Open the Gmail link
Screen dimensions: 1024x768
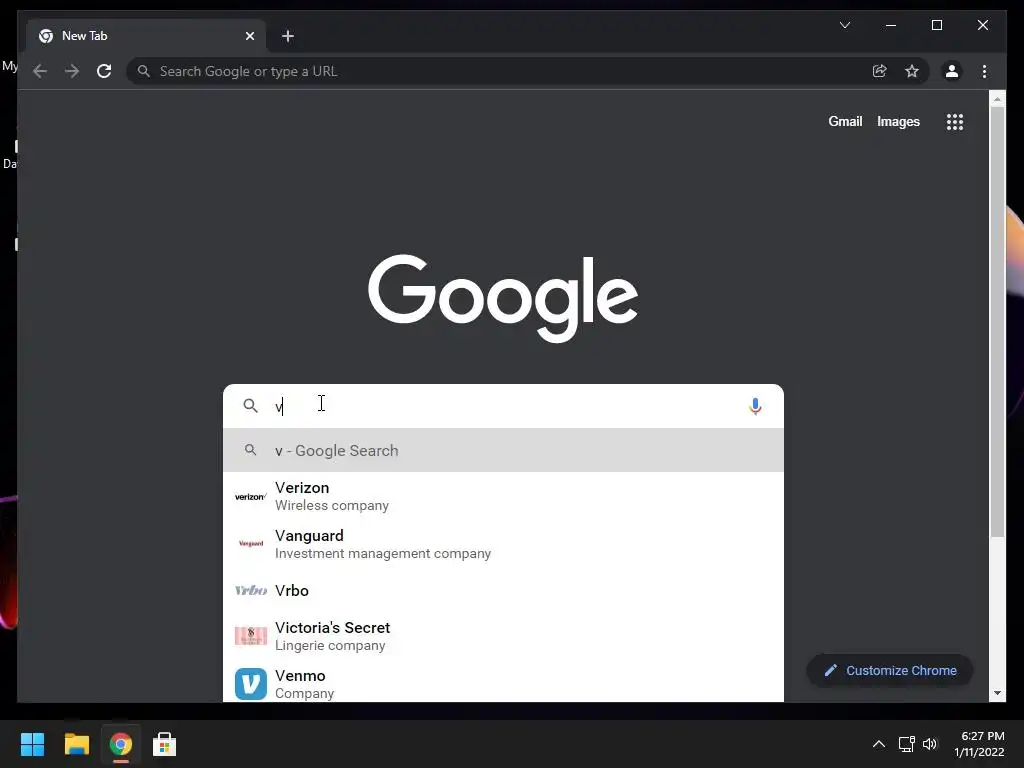coord(845,121)
